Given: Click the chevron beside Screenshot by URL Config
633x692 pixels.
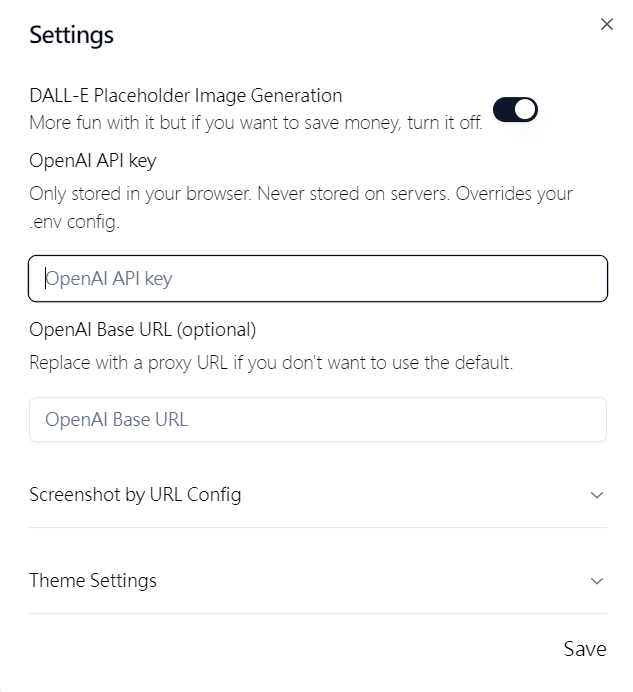Looking at the screenshot, I should [597, 495].
